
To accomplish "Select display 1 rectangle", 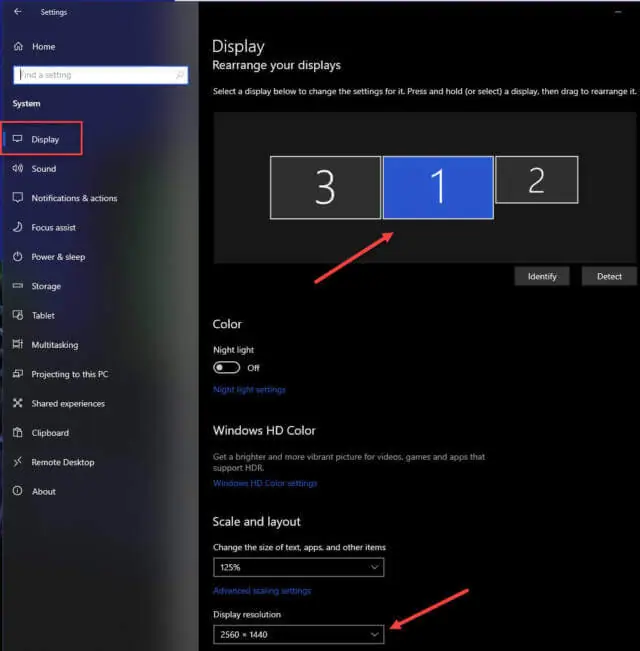I will [438, 187].
